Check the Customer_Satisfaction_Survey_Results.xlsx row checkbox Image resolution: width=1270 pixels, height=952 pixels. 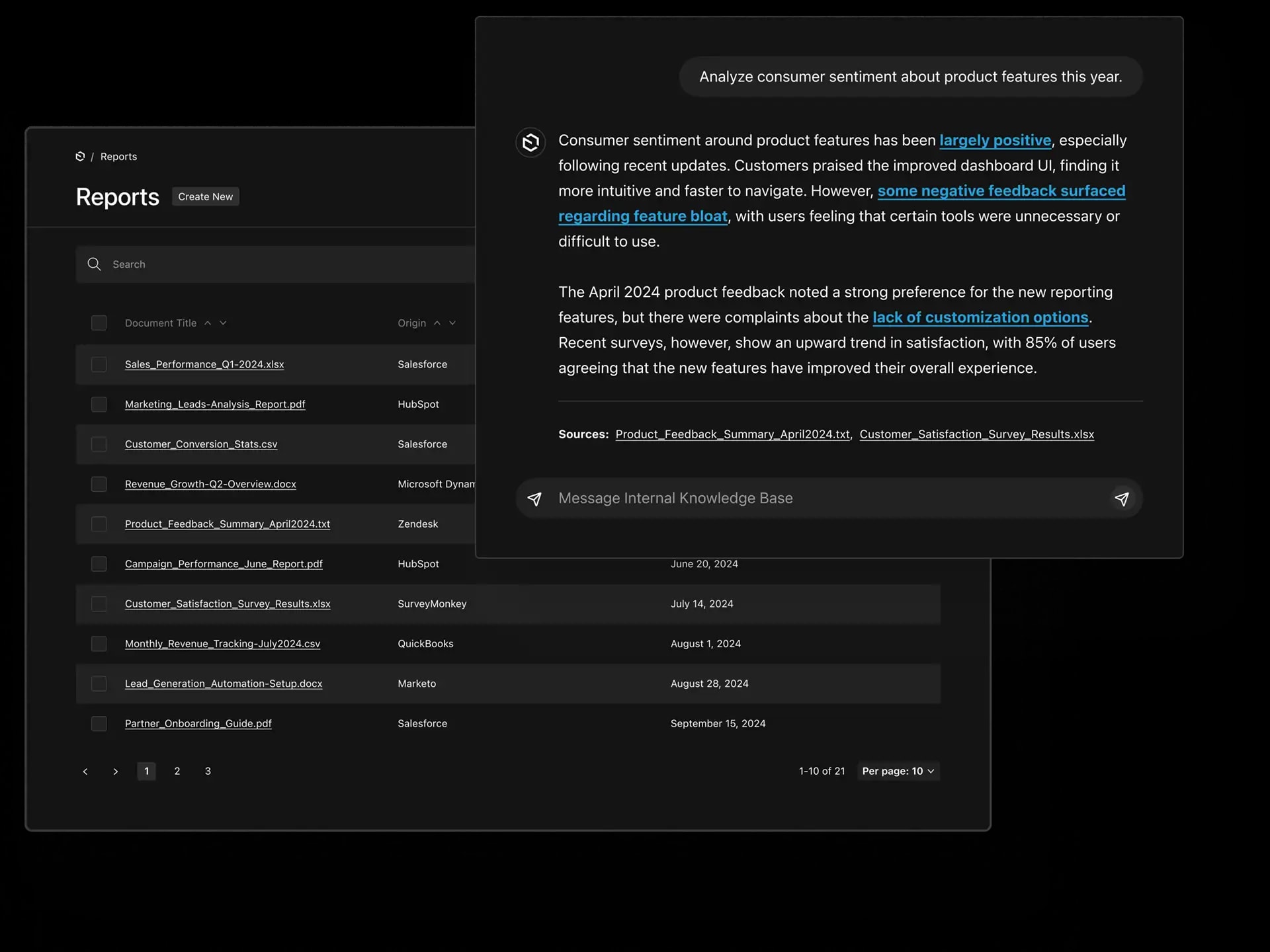point(99,604)
